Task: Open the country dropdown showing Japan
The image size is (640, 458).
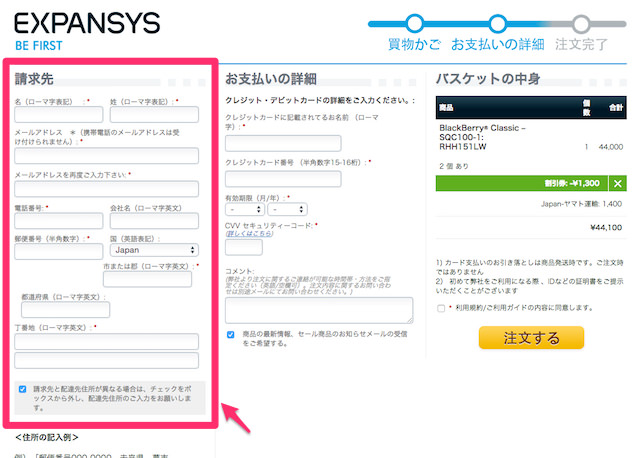Action: (154, 250)
